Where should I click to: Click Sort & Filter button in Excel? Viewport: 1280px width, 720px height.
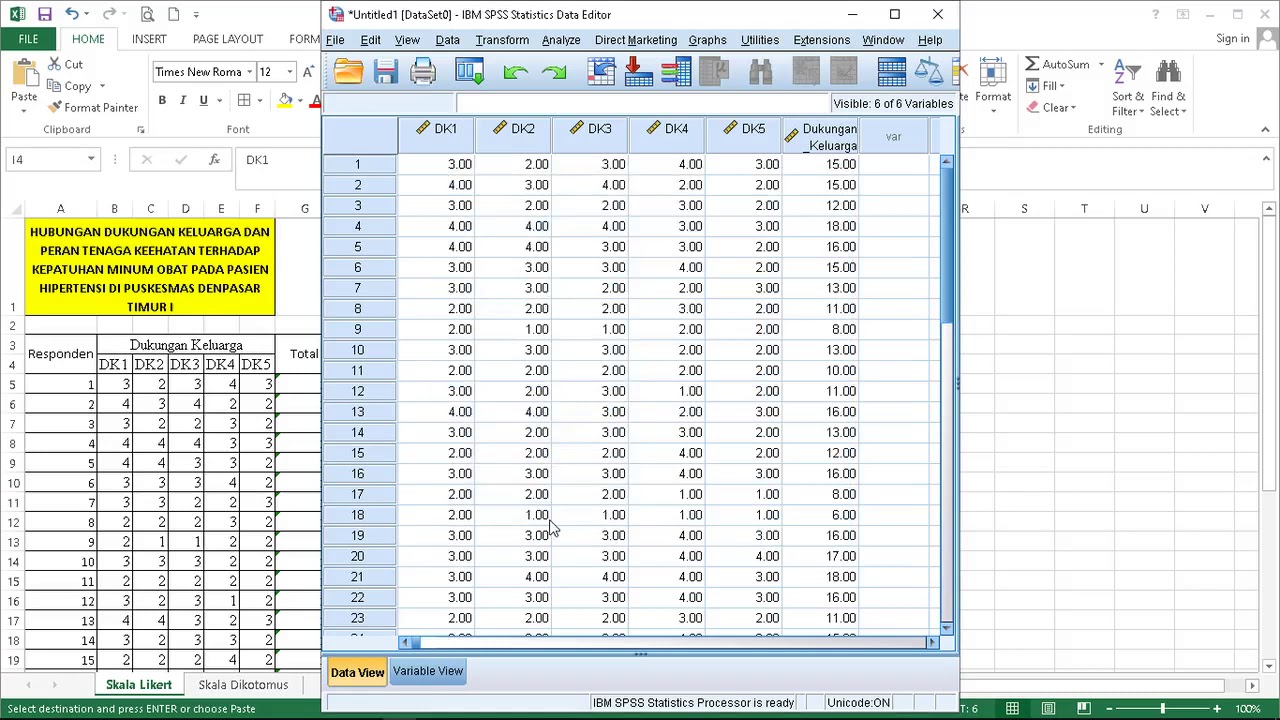pyautogui.click(x=1128, y=88)
